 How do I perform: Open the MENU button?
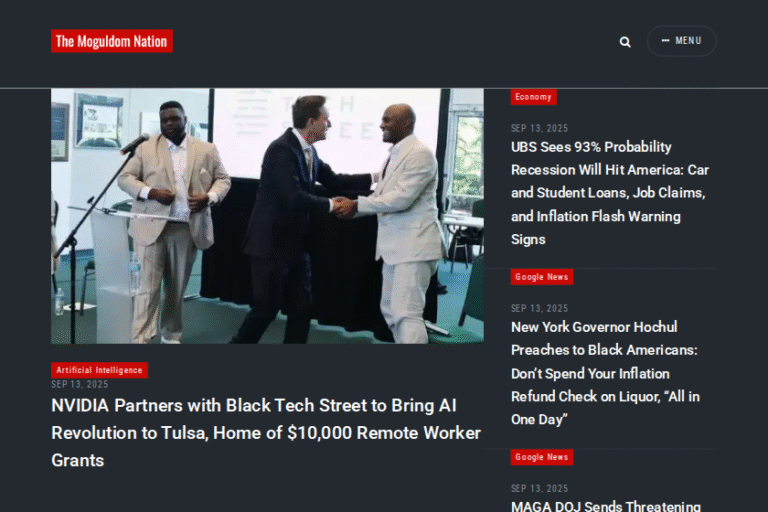[x=682, y=41]
